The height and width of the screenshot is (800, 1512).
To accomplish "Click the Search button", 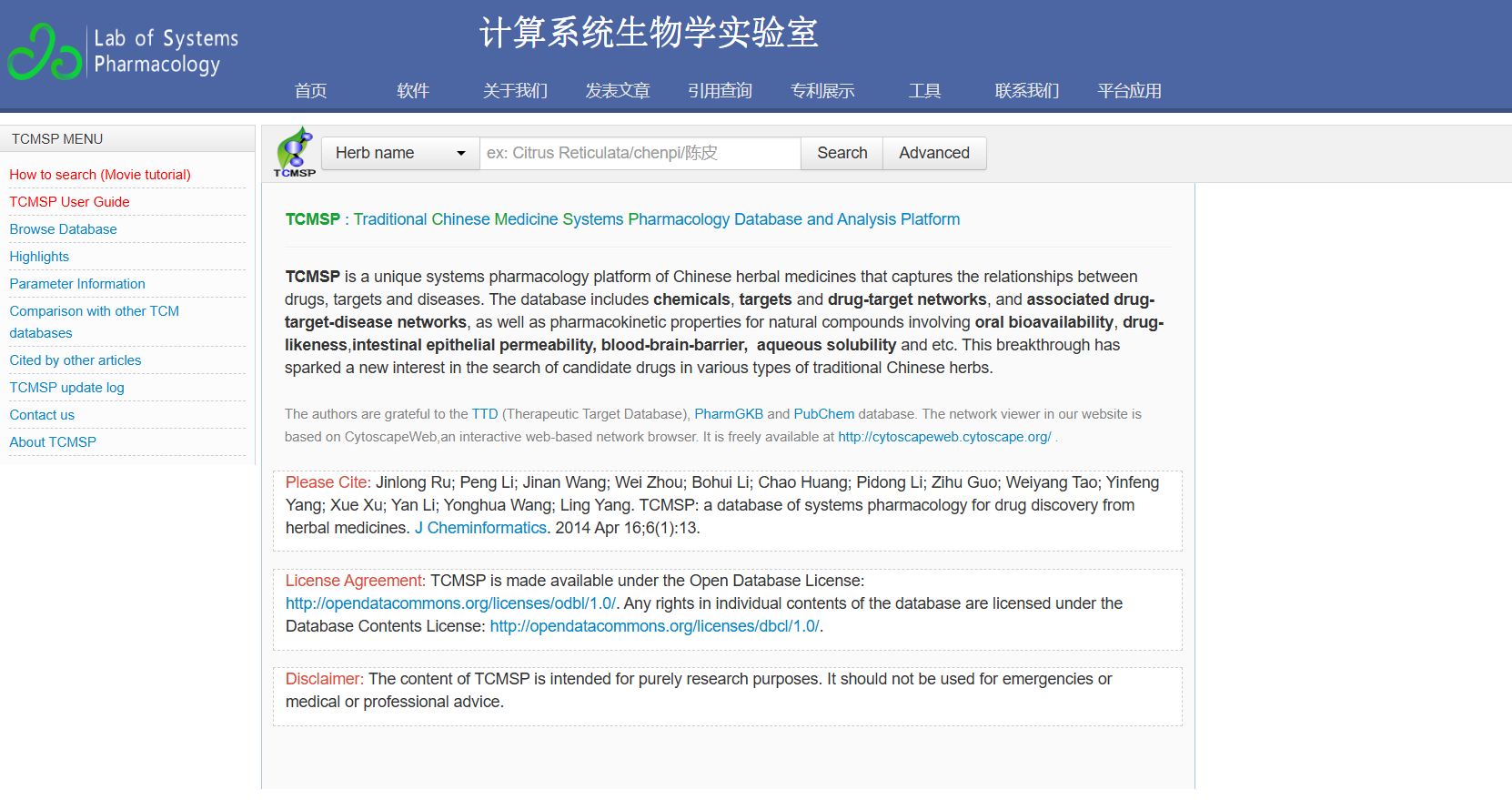I will click(842, 153).
